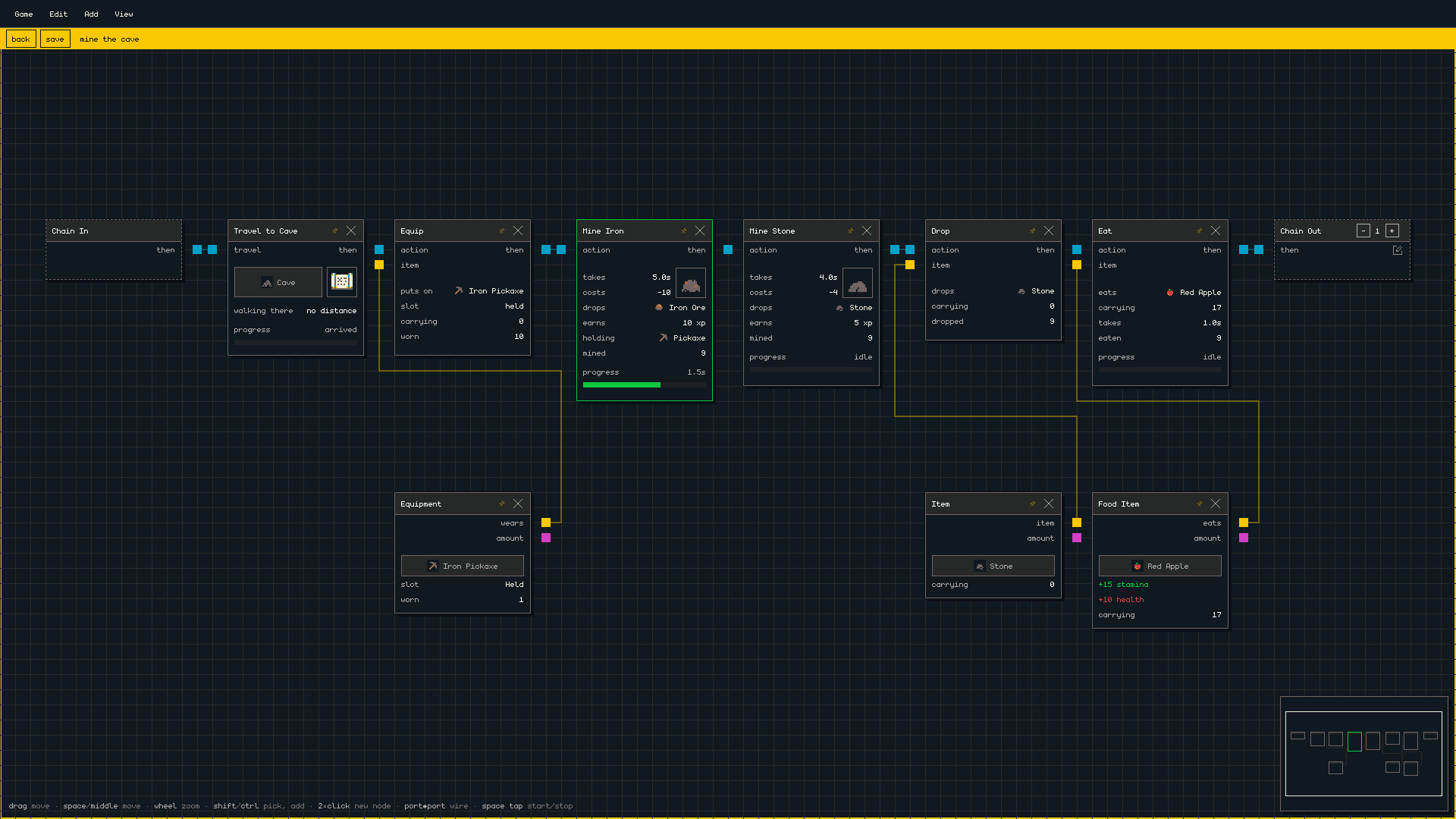Open the Iron Pickaxe selector in Equipment

[x=463, y=566]
